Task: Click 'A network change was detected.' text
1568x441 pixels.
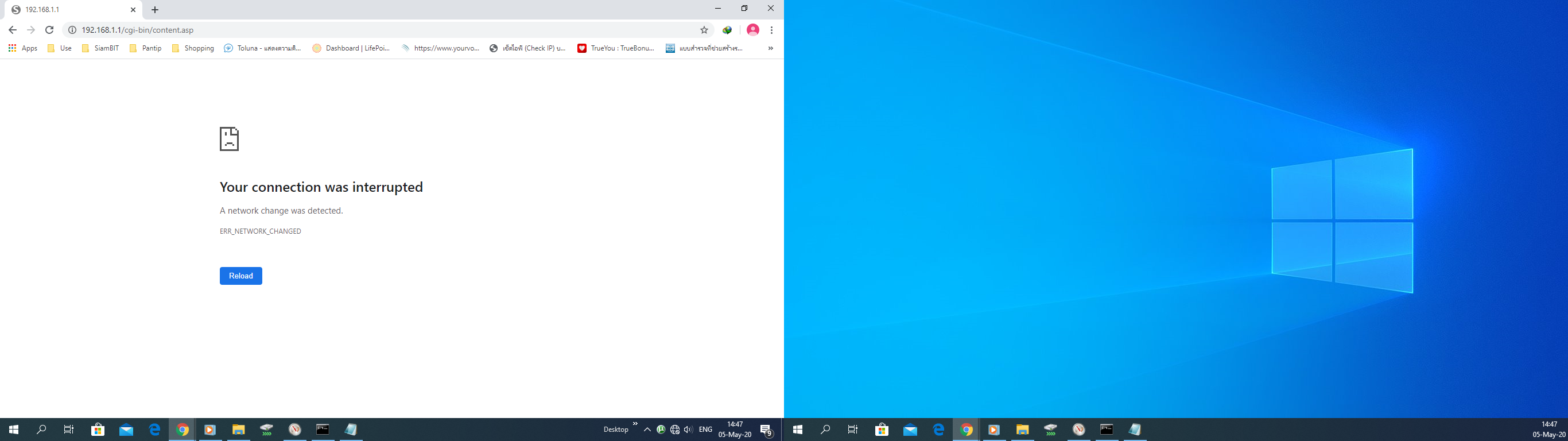Action: tap(281, 211)
